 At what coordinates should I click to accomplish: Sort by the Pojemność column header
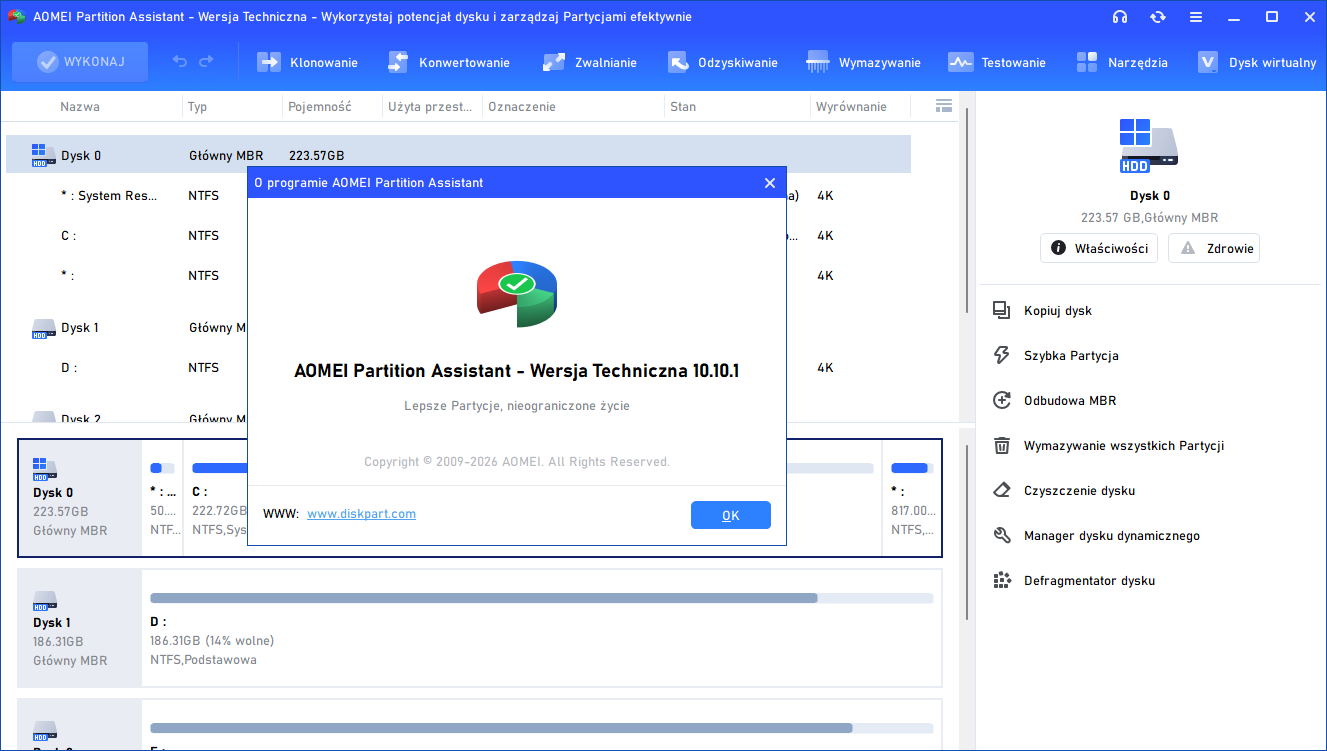(x=320, y=106)
